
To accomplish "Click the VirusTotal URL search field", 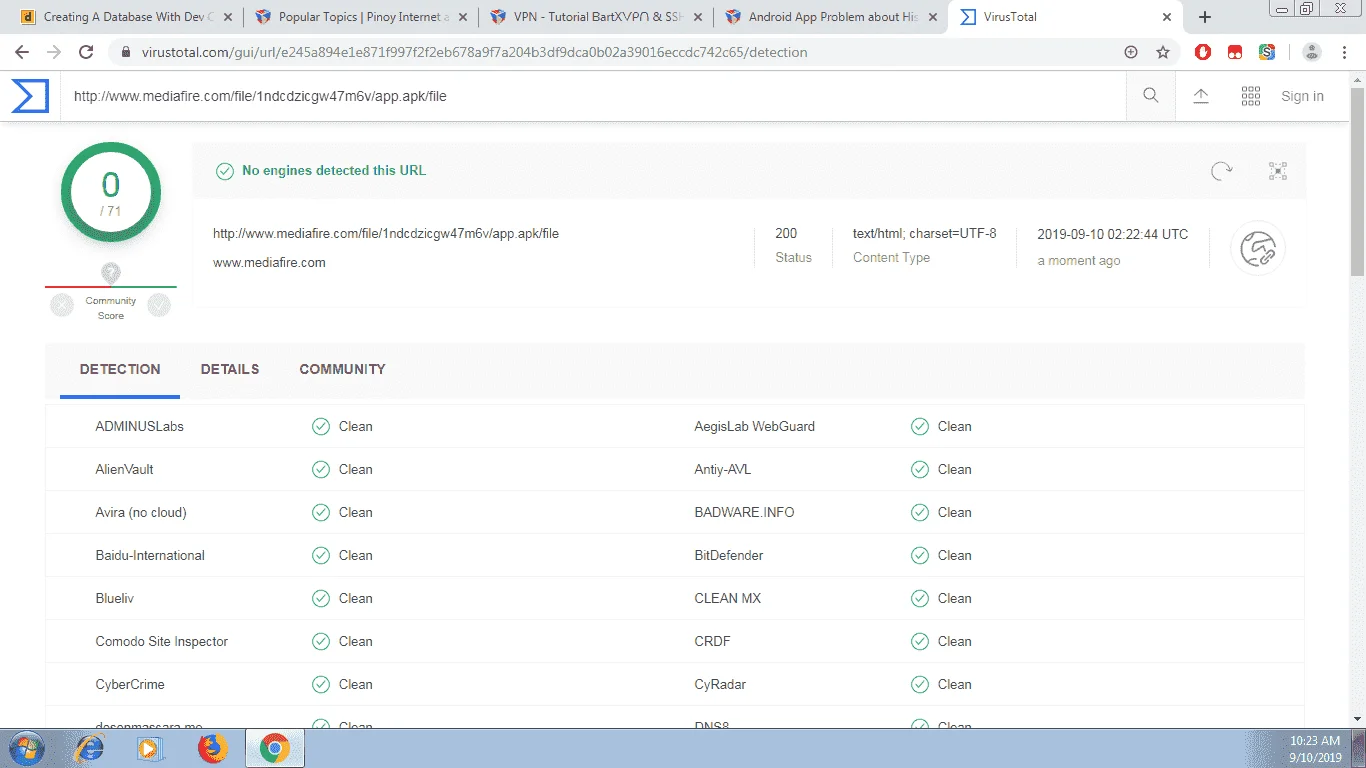I will coord(593,96).
